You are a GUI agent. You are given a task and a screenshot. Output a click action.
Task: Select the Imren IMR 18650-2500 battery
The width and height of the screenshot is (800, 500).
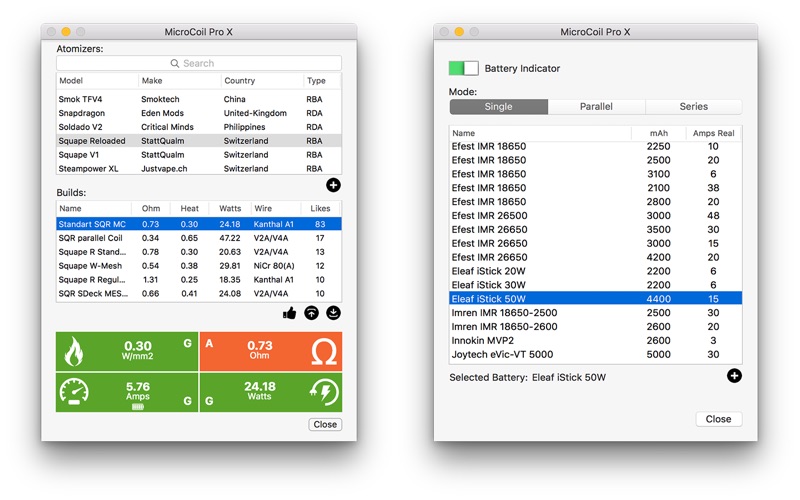[595, 313]
